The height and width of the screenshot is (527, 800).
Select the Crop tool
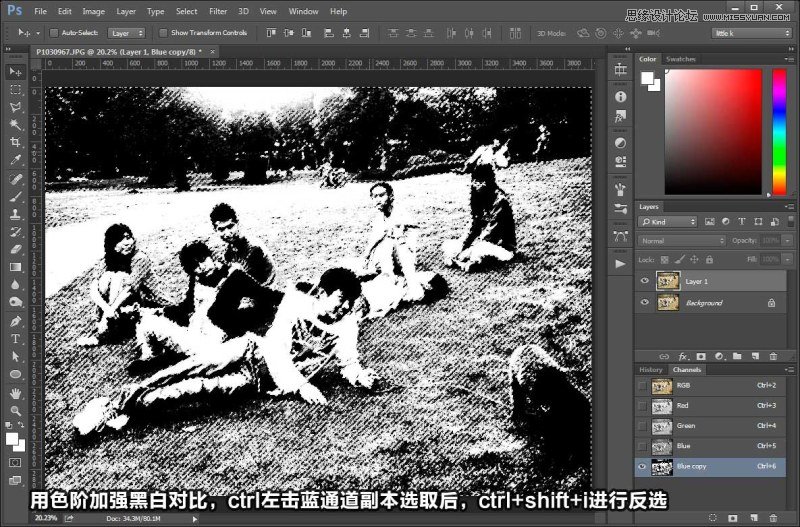(15, 142)
